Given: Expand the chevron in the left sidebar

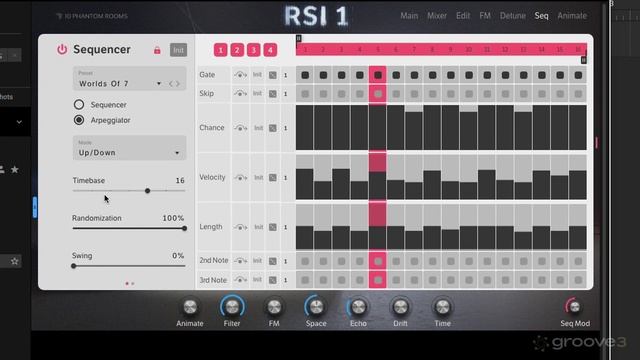Looking at the screenshot, I should pos(19,122).
